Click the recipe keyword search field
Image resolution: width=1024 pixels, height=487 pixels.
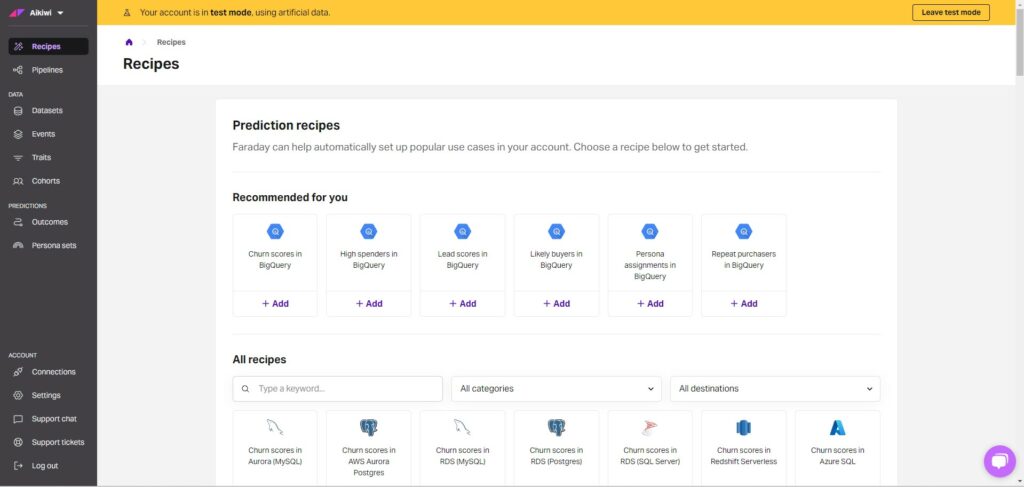coord(346,389)
